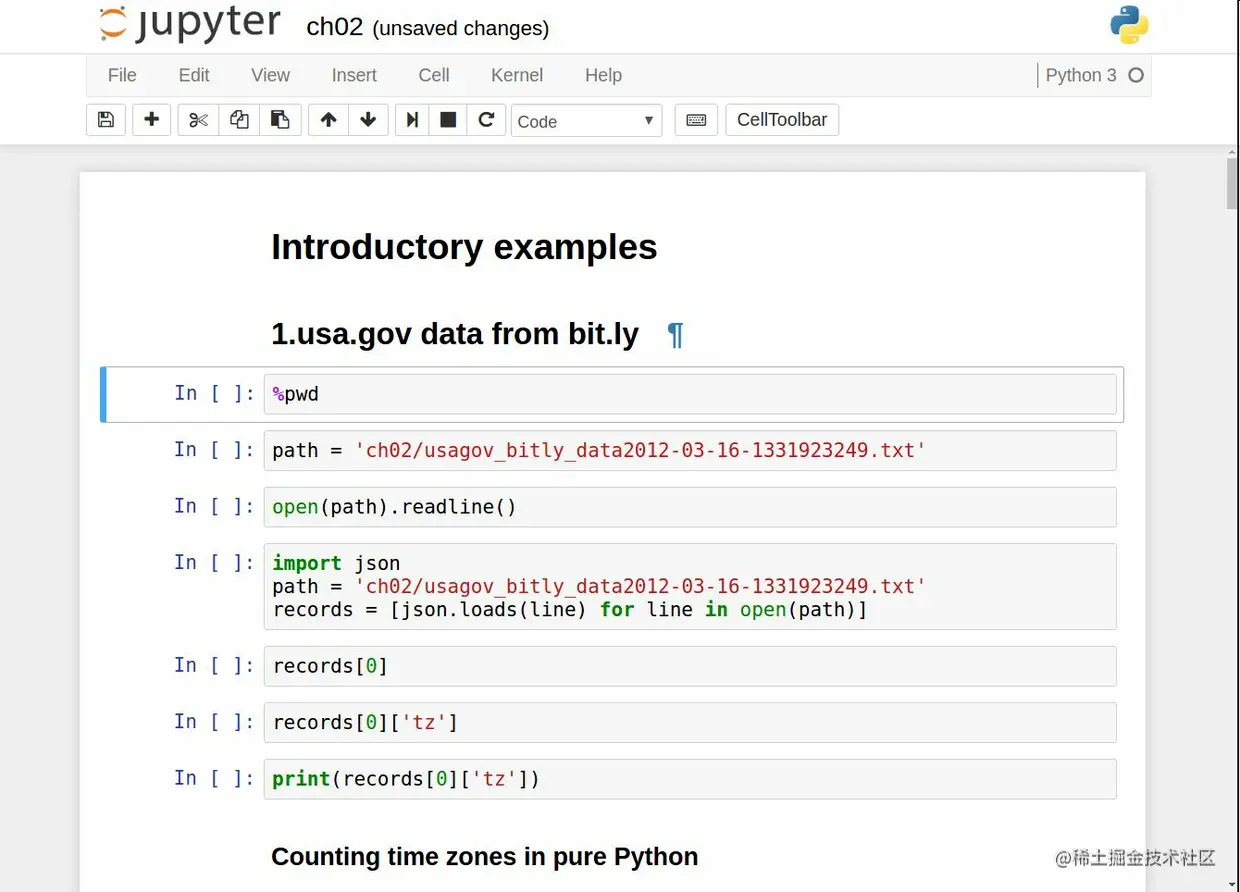Open the cell type Code dropdown
1240x892 pixels.
[586, 121]
